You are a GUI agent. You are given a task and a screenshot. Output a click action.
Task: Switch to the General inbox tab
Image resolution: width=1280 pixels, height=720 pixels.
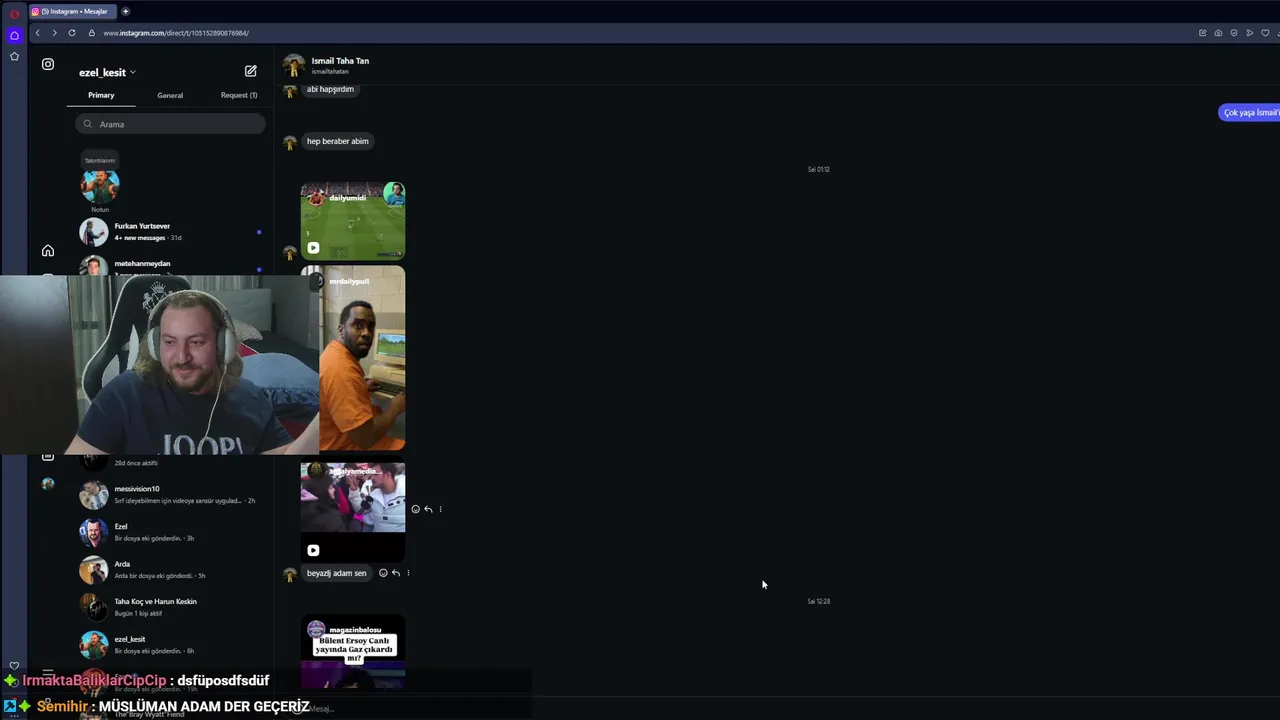170,95
